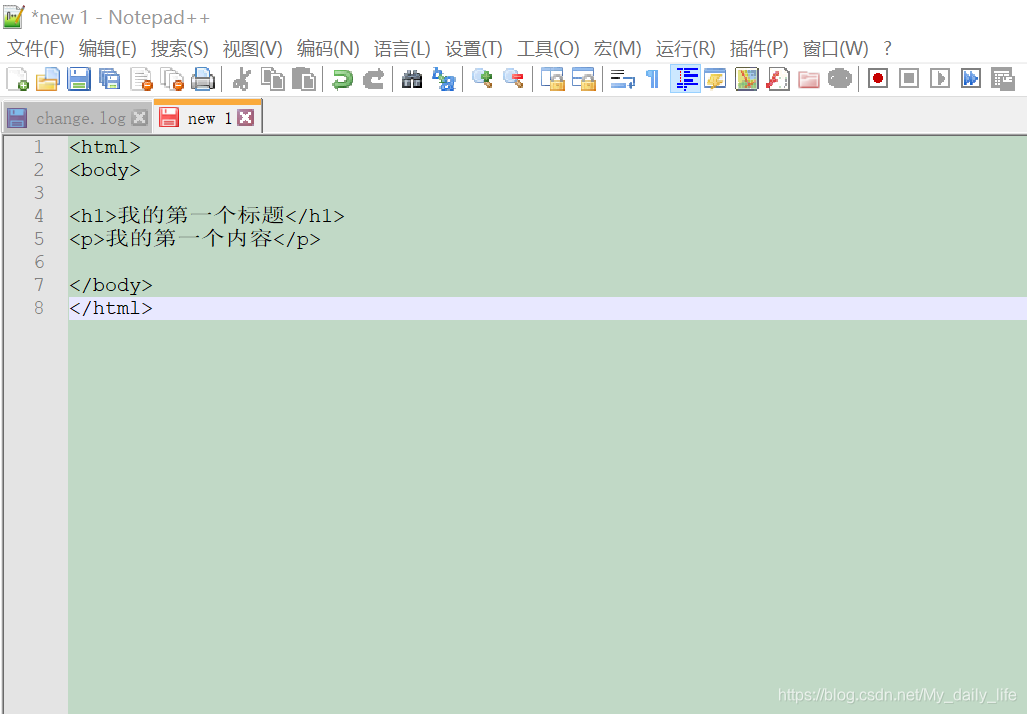Open the 编码(N) menu
Viewport: 1027px width, 714px height.
(x=327, y=48)
